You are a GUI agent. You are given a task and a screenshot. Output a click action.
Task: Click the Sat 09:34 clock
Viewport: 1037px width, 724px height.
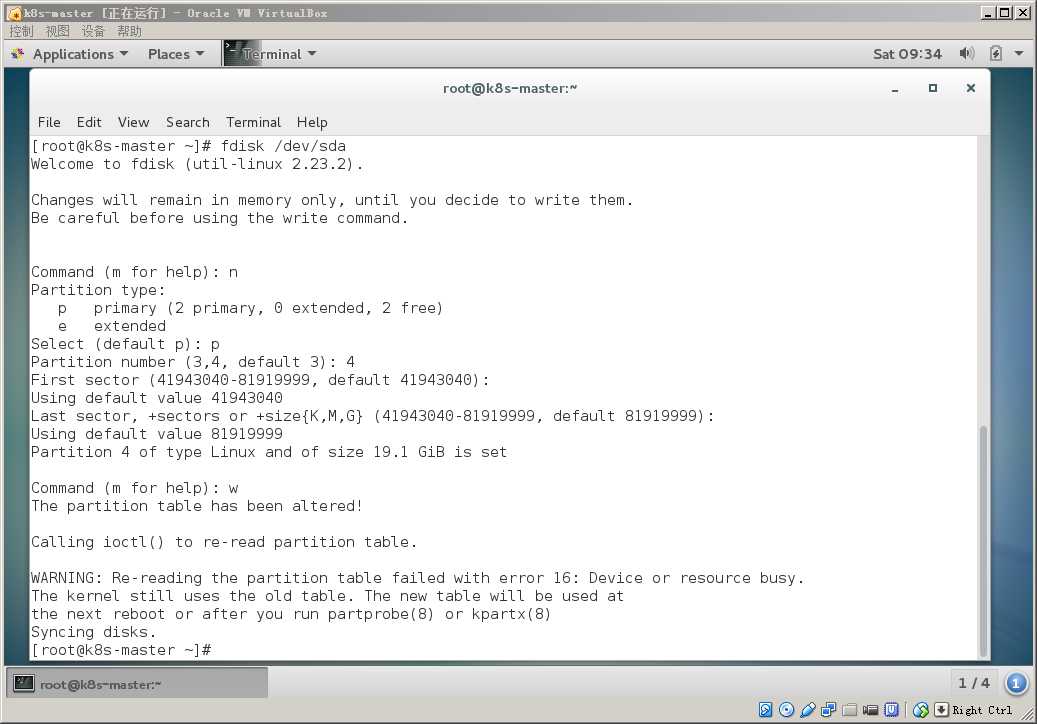(x=907, y=54)
